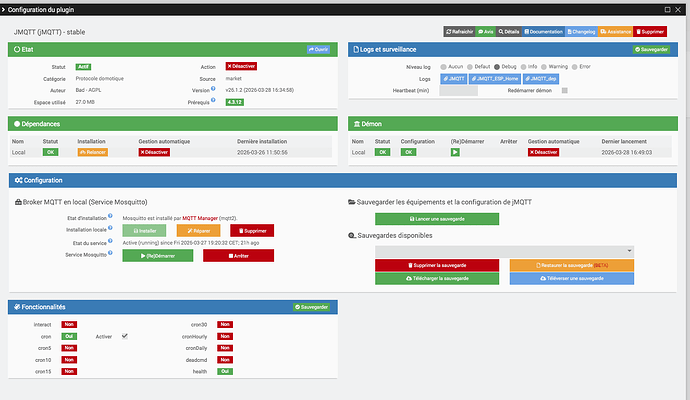Open the Documentation button

tap(543, 32)
